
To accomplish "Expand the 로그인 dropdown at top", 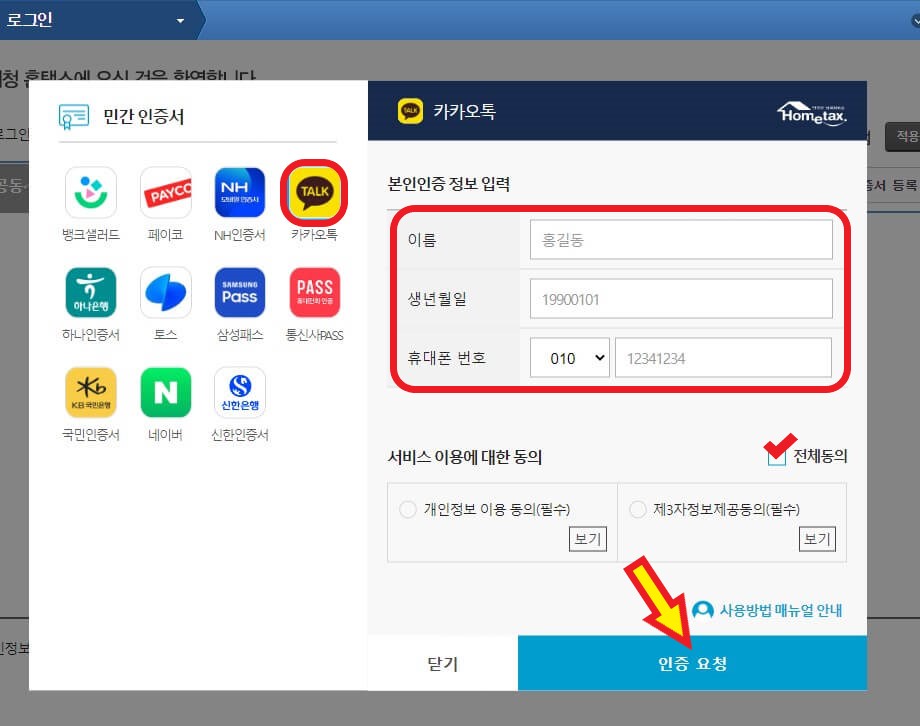I will coord(180,21).
